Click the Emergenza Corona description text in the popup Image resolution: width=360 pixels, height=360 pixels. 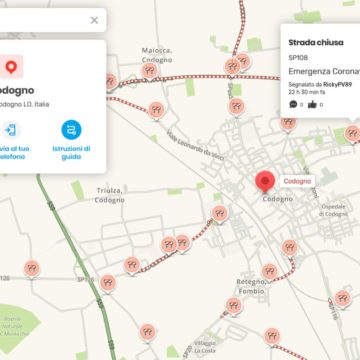[x=324, y=71]
